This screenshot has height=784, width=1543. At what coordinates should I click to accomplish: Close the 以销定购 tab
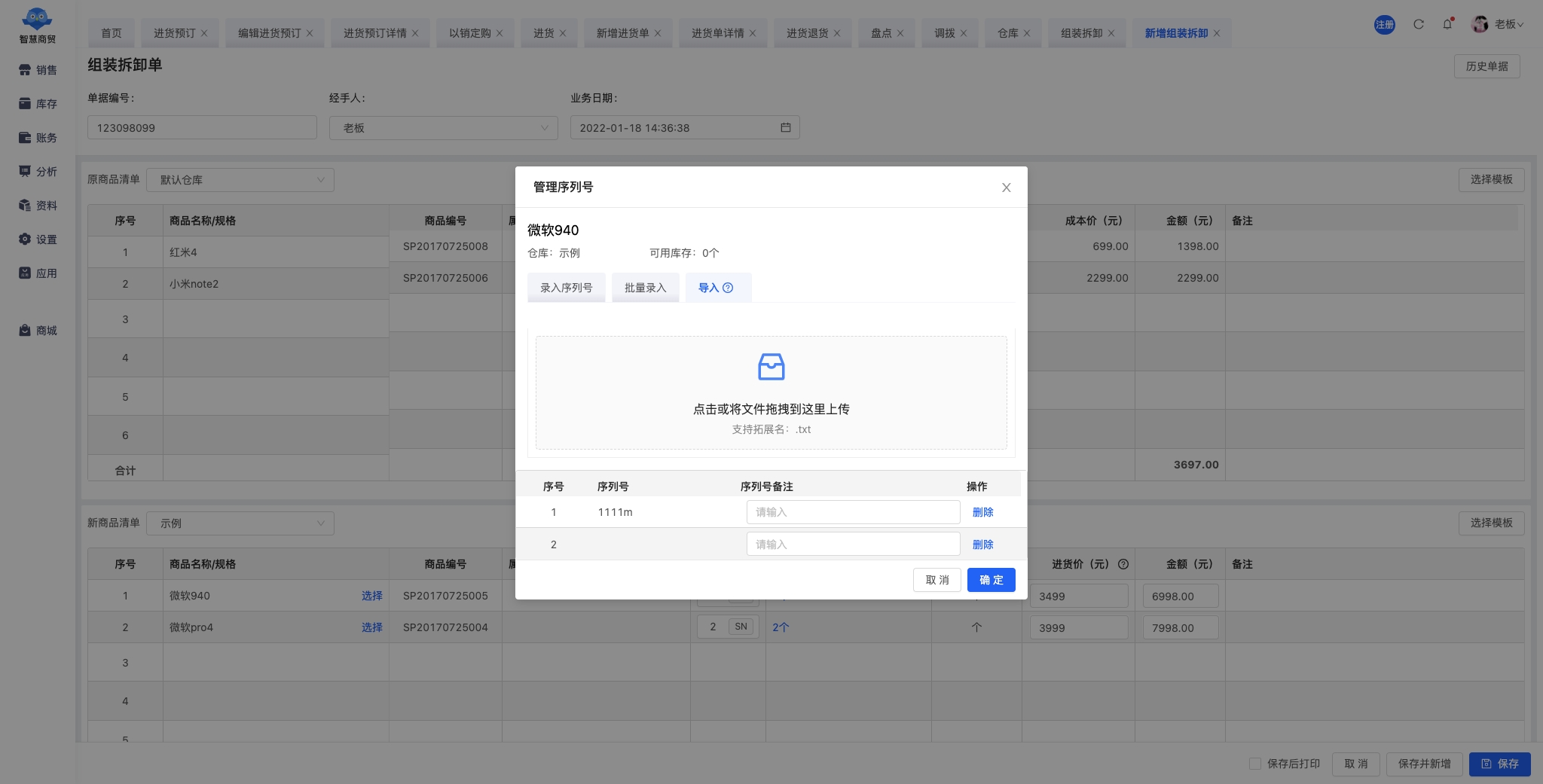click(x=500, y=33)
